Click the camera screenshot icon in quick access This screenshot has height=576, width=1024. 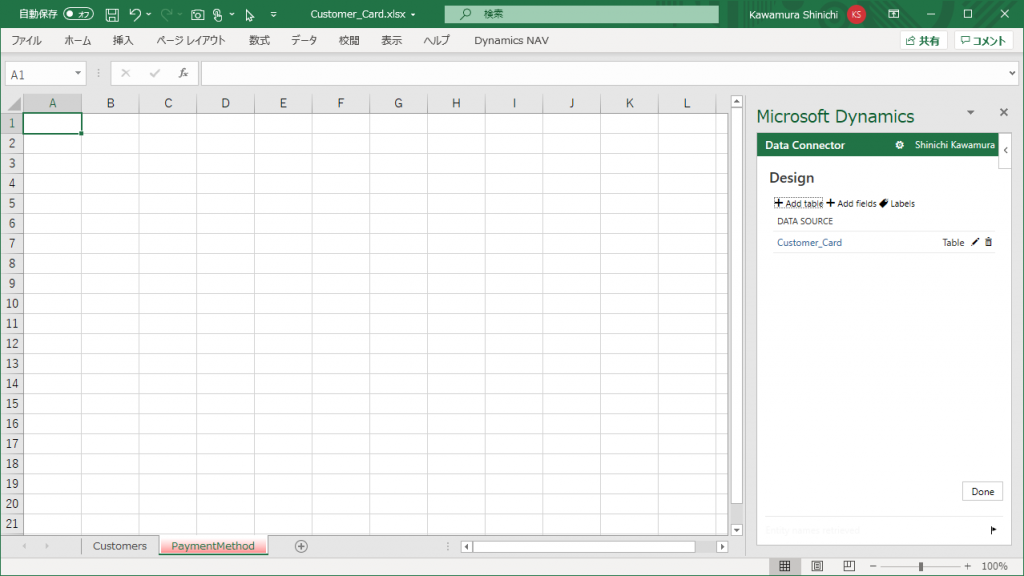point(197,14)
